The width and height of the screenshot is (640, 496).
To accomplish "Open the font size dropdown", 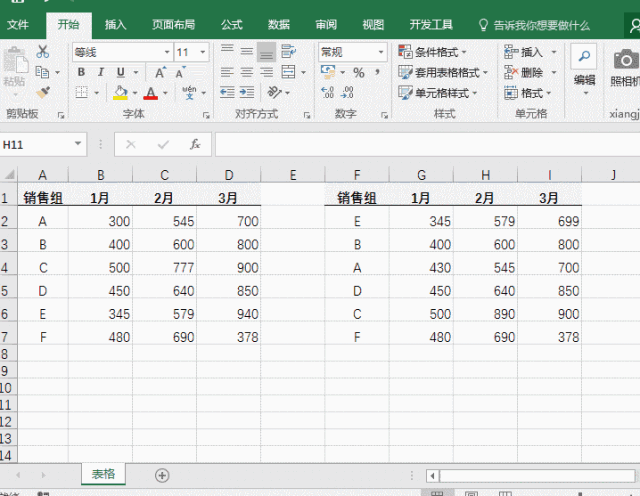I will point(203,52).
